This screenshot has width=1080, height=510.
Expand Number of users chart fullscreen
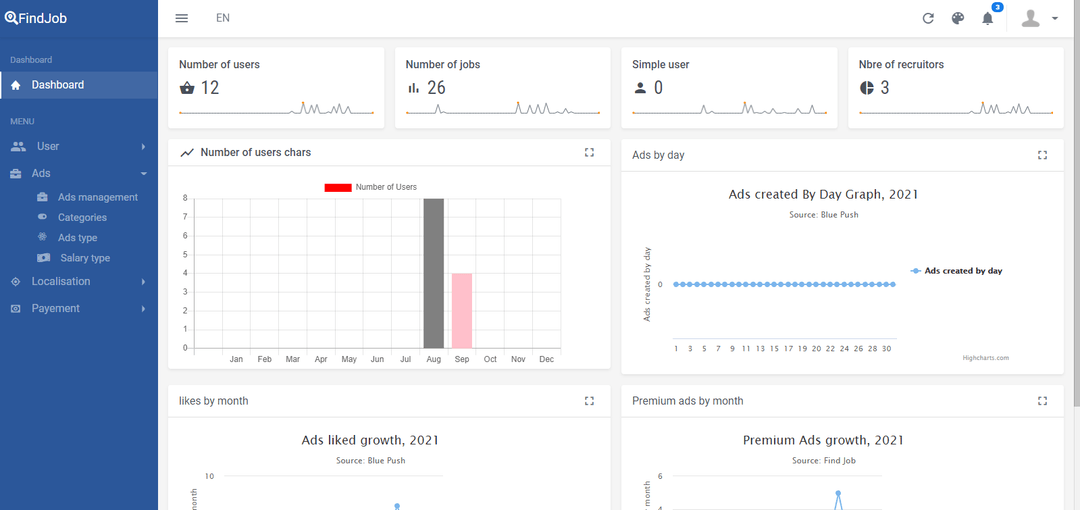(x=589, y=152)
